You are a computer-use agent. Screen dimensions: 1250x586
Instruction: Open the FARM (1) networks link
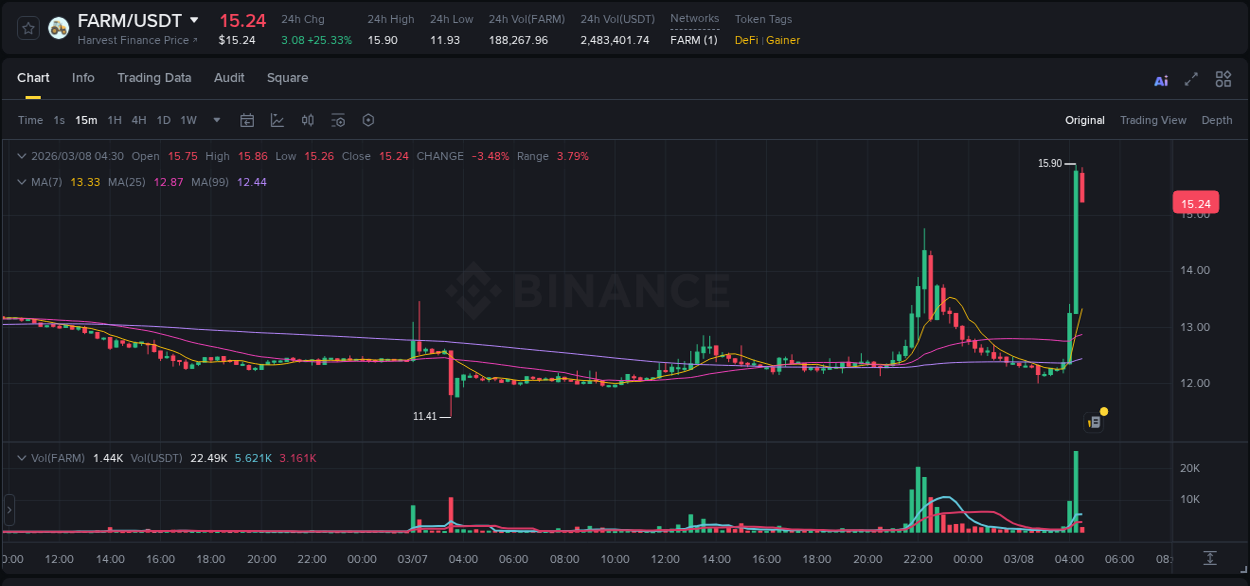[693, 40]
